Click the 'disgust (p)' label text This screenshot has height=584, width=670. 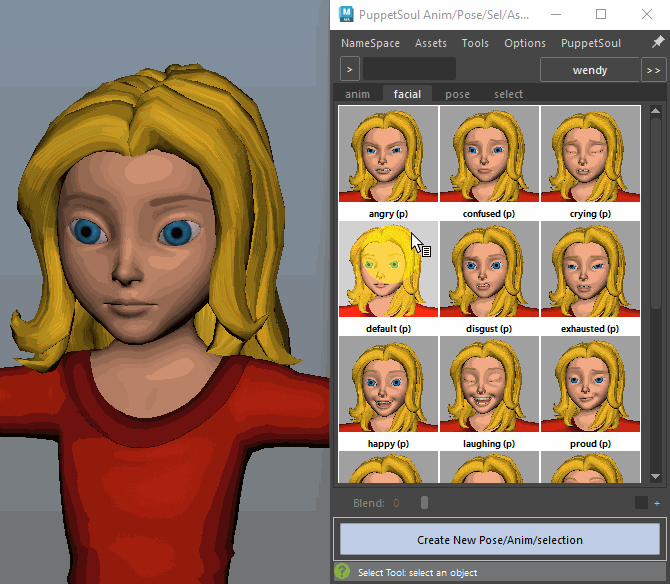(489, 329)
